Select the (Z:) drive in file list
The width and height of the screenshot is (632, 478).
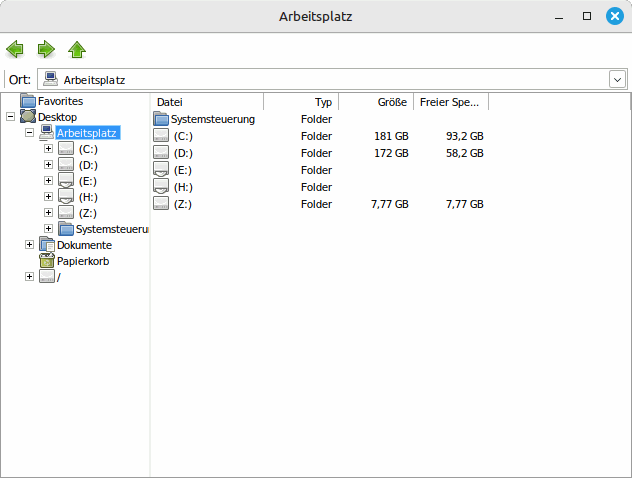[x=182, y=204]
